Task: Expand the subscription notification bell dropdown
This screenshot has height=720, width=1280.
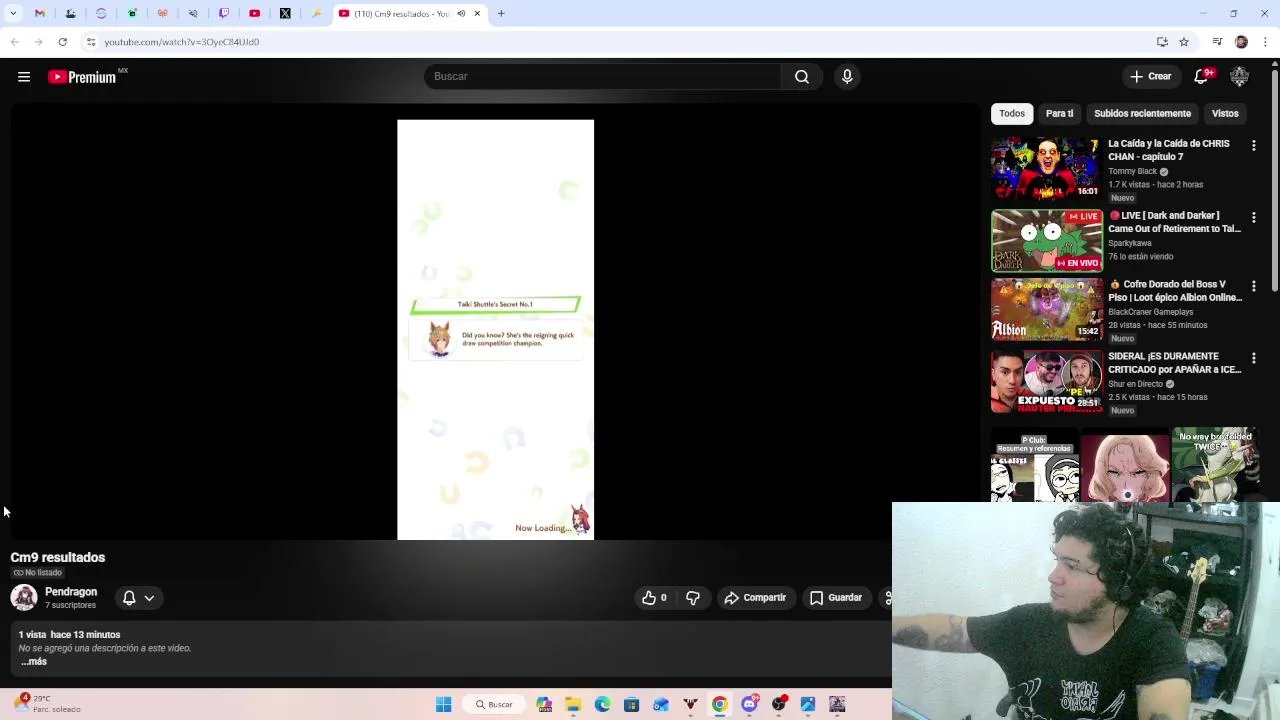Action: click(138, 598)
